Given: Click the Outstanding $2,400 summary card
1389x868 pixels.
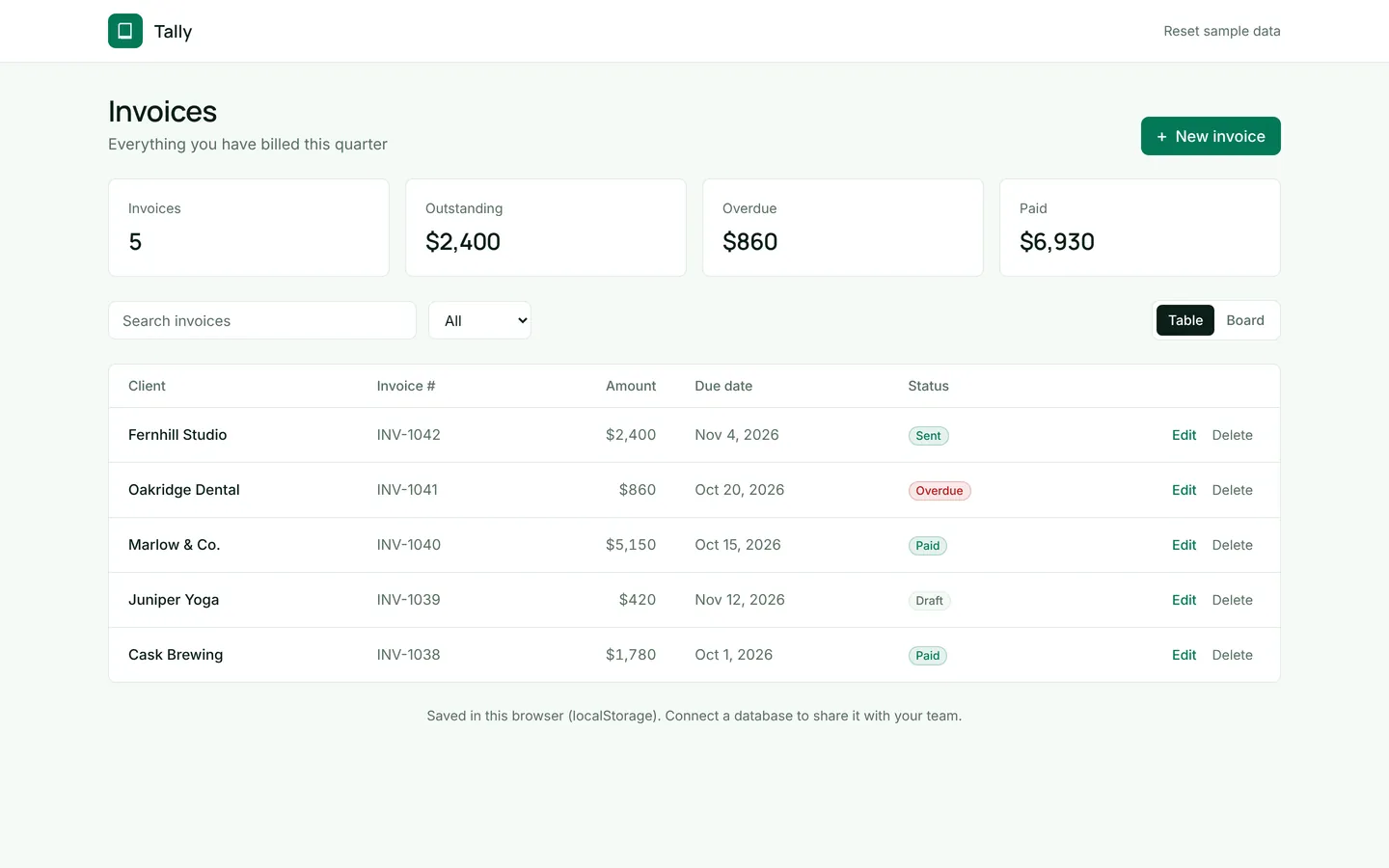Looking at the screenshot, I should 546,228.
